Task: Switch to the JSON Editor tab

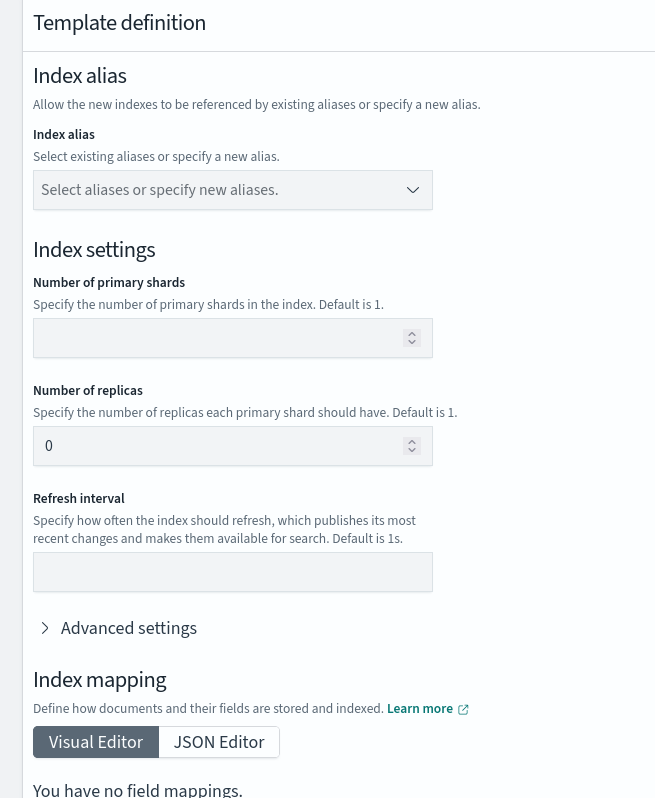Action: (219, 742)
